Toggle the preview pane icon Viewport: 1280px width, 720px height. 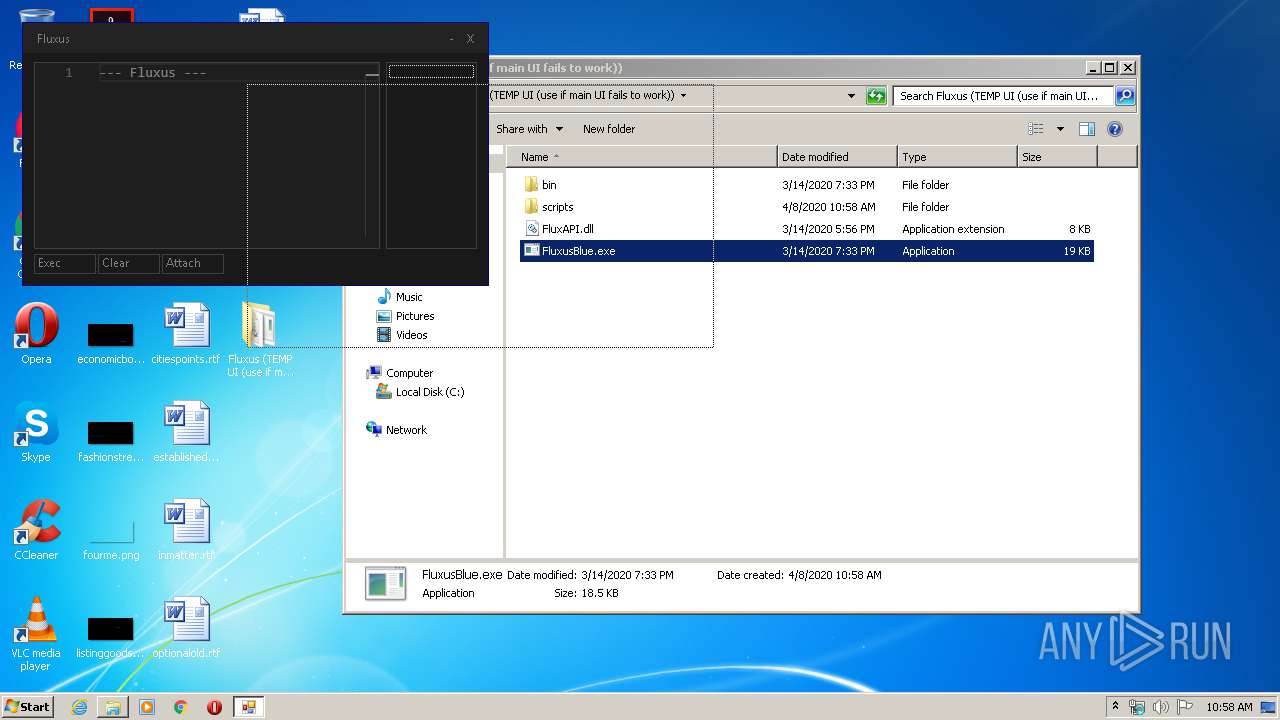tap(1087, 129)
